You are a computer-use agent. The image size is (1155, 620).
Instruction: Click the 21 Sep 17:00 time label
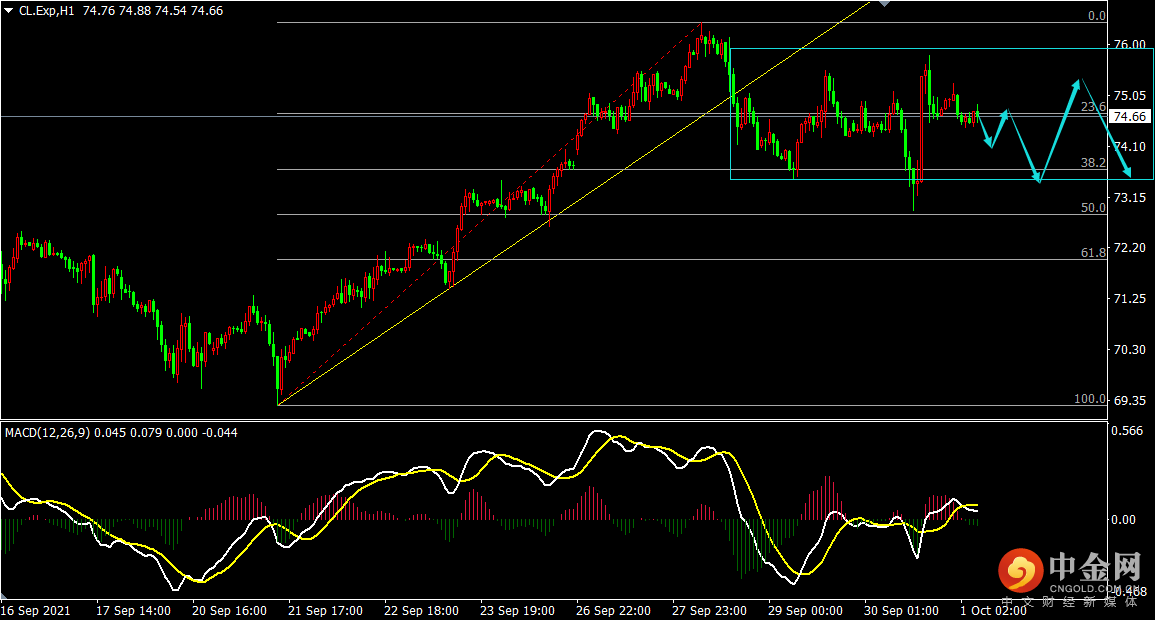tap(326, 611)
